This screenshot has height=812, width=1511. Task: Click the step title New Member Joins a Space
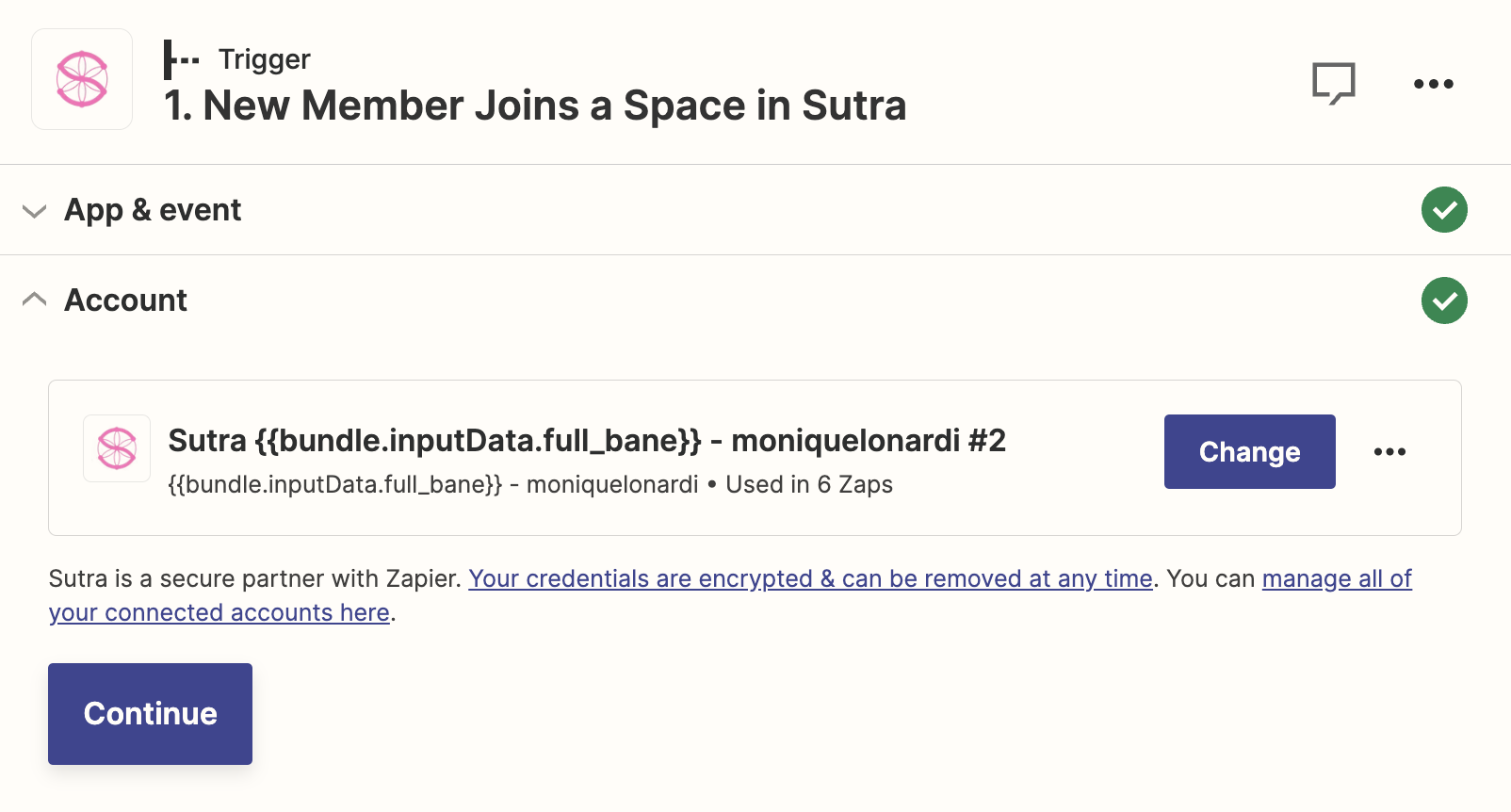click(535, 106)
